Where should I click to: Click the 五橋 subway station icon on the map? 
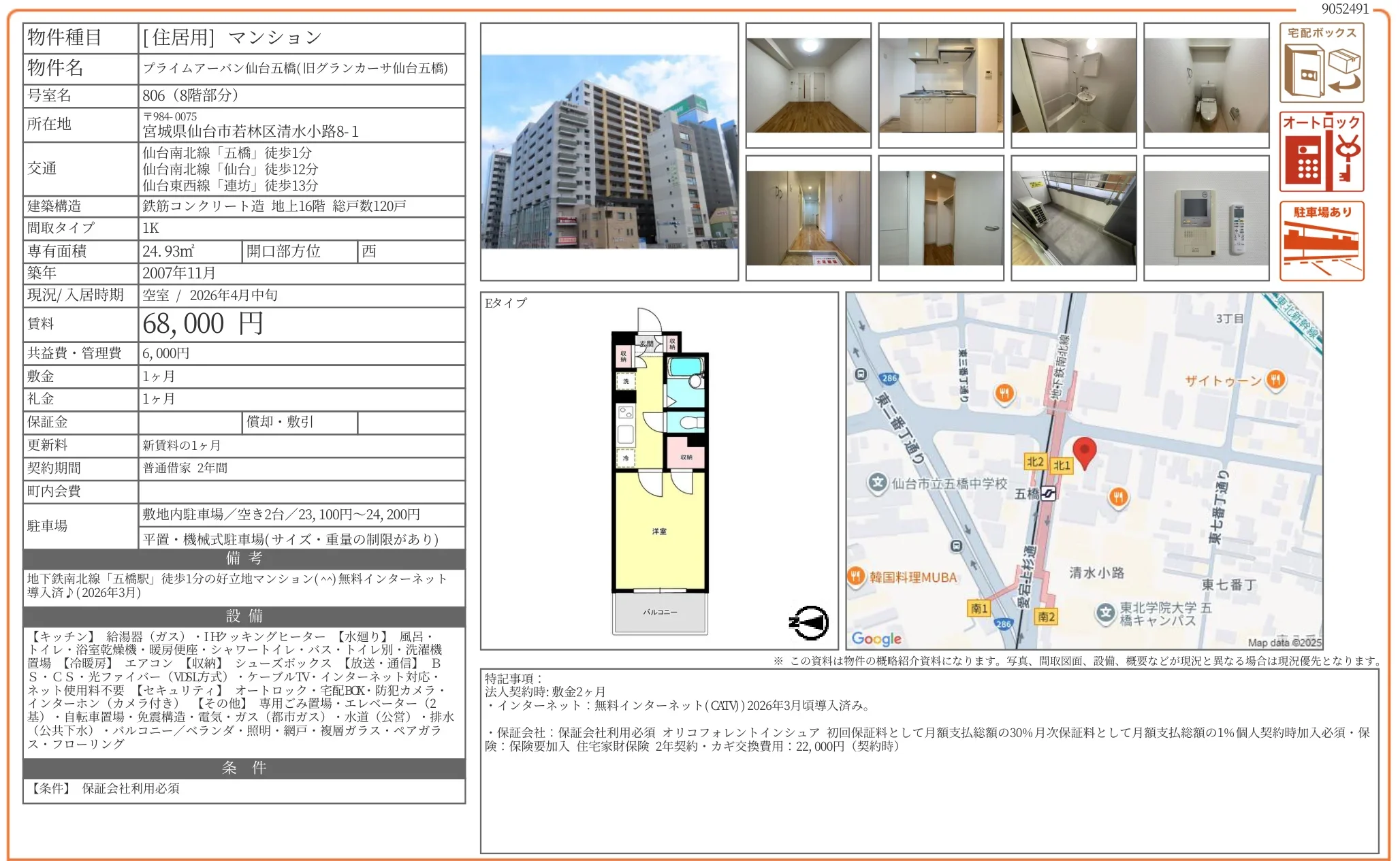point(1049,493)
